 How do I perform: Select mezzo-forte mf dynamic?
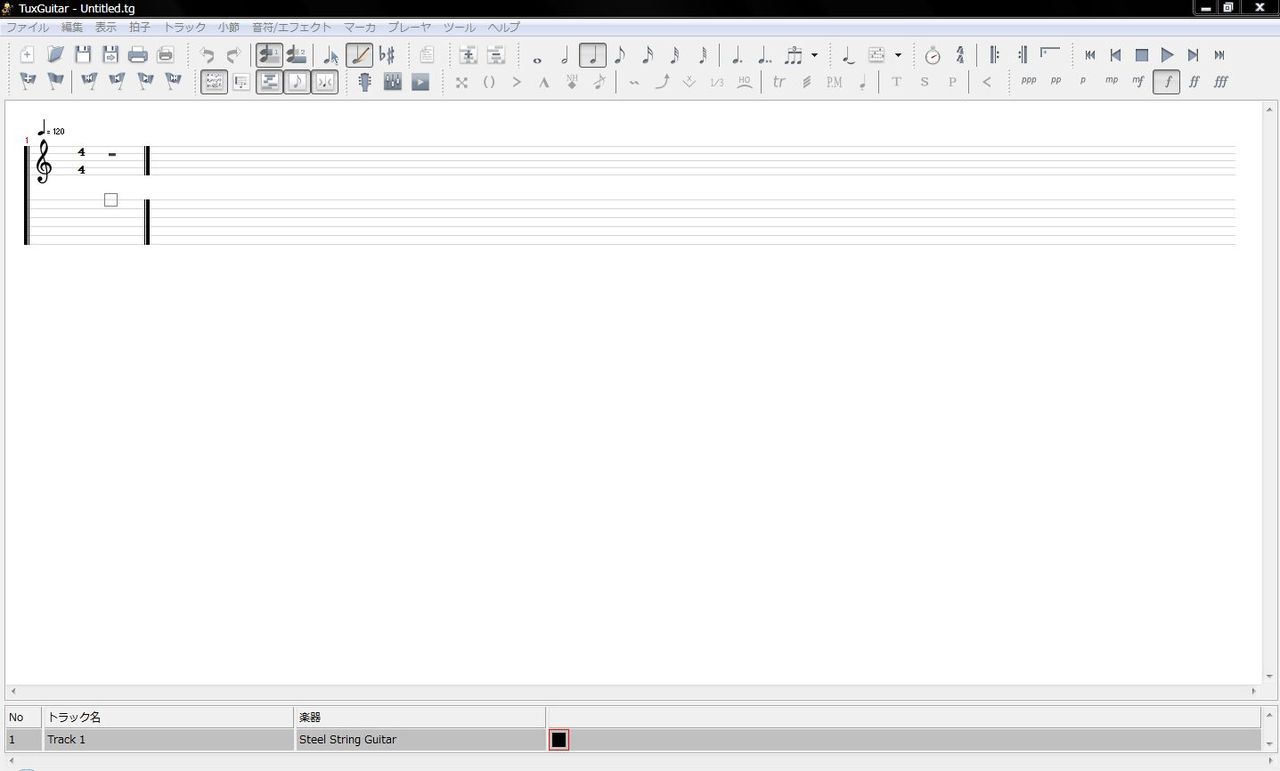[1138, 82]
